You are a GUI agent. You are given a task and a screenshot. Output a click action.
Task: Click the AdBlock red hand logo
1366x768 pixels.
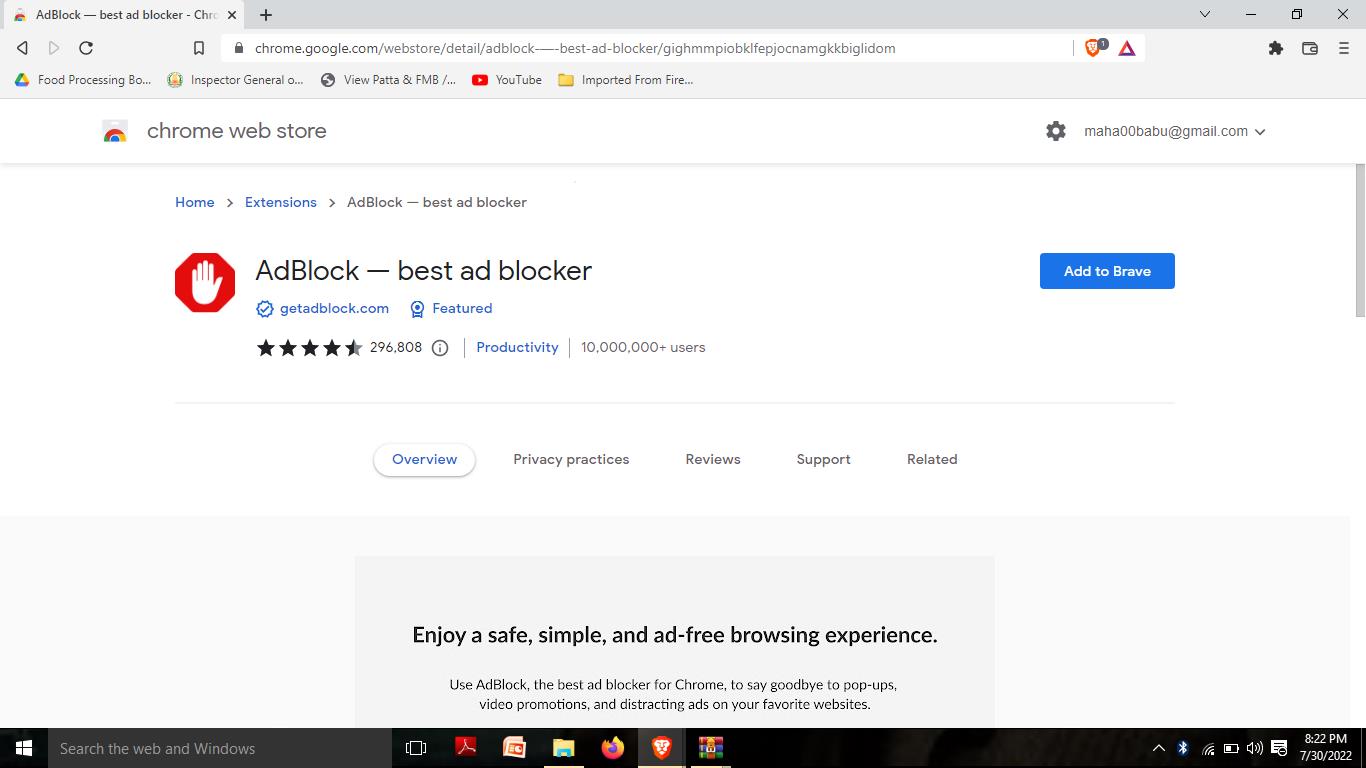click(x=205, y=282)
